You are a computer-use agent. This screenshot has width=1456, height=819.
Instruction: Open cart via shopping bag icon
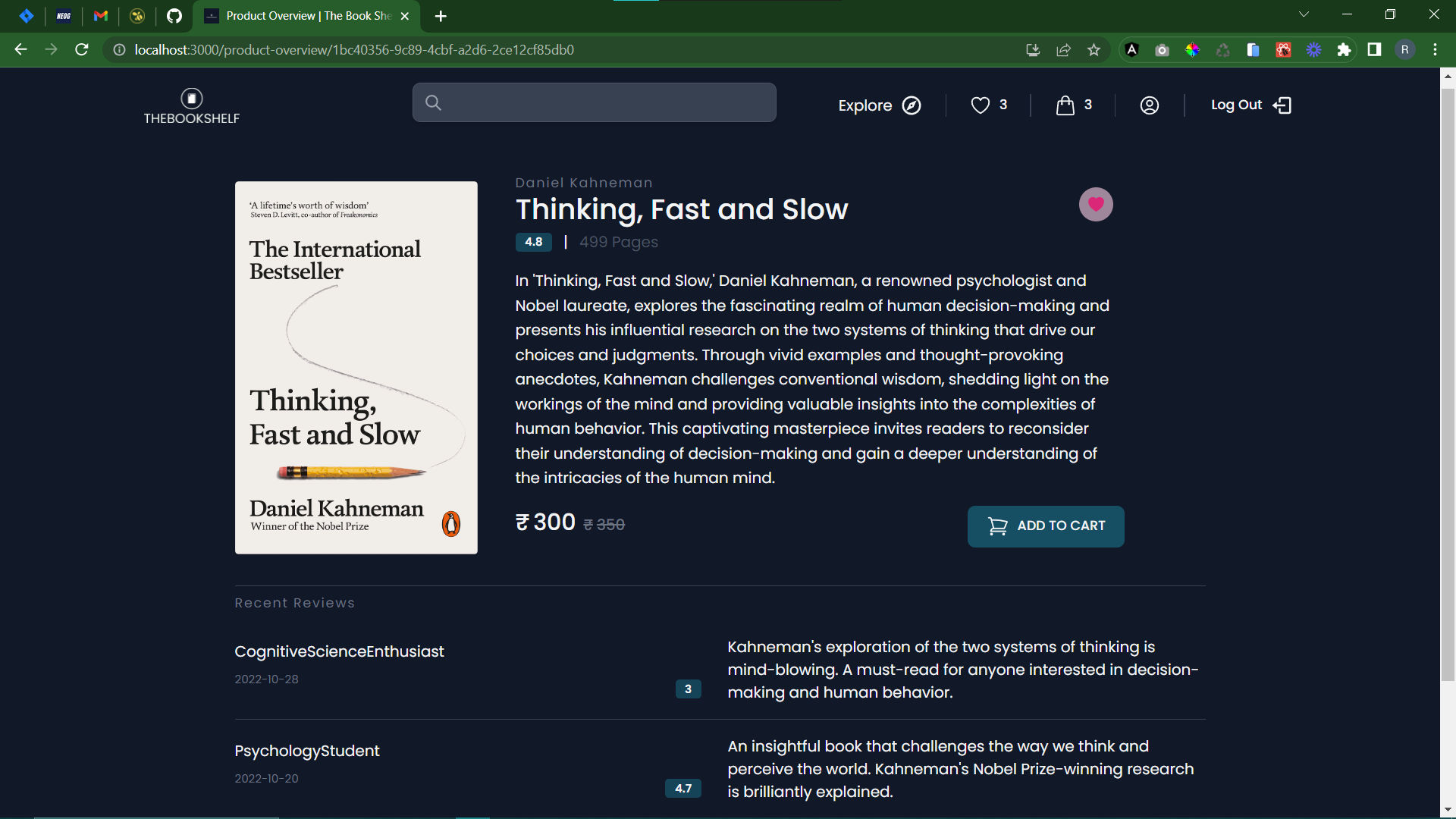point(1065,105)
